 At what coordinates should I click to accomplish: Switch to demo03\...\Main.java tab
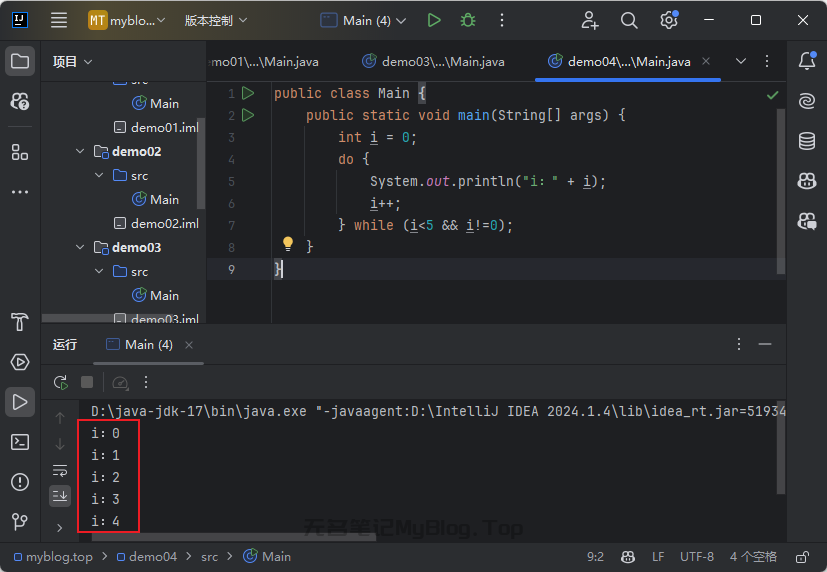coord(433,62)
